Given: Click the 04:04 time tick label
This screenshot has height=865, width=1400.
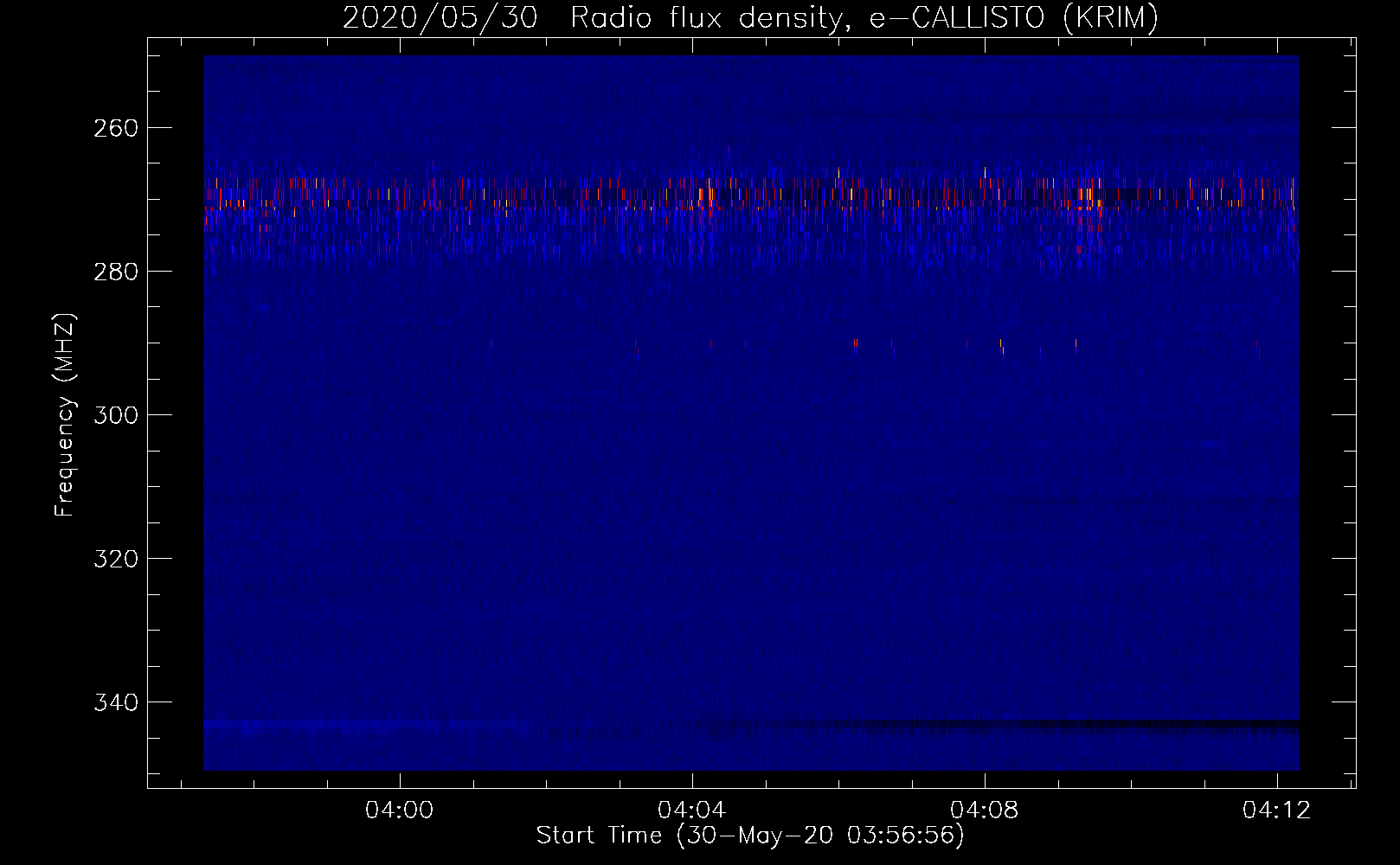Looking at the screenshot, I should 691,811.
